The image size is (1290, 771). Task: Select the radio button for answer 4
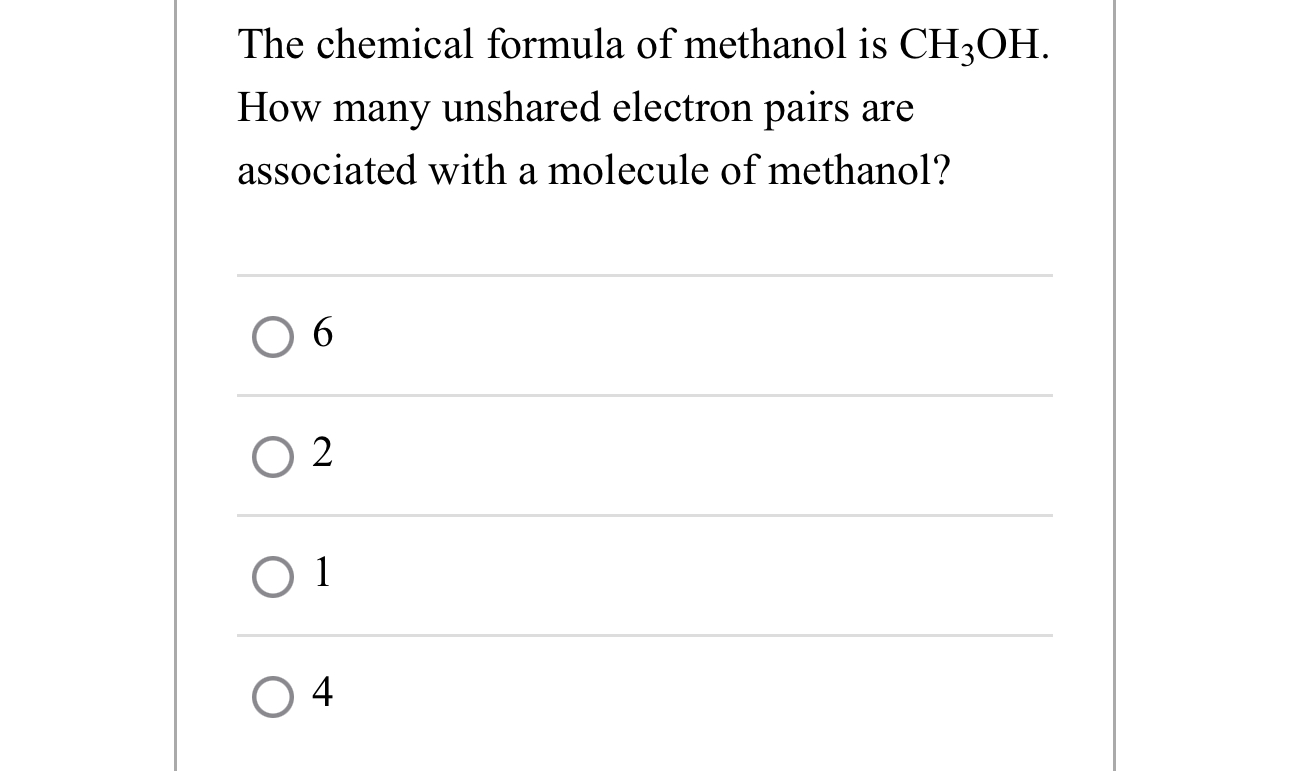coord(271,693)
